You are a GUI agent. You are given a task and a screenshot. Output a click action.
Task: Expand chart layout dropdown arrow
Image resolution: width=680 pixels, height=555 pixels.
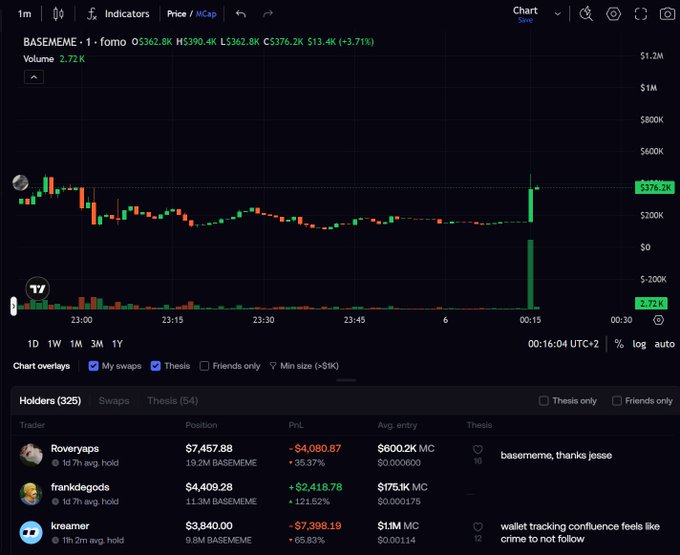point(558,14)
